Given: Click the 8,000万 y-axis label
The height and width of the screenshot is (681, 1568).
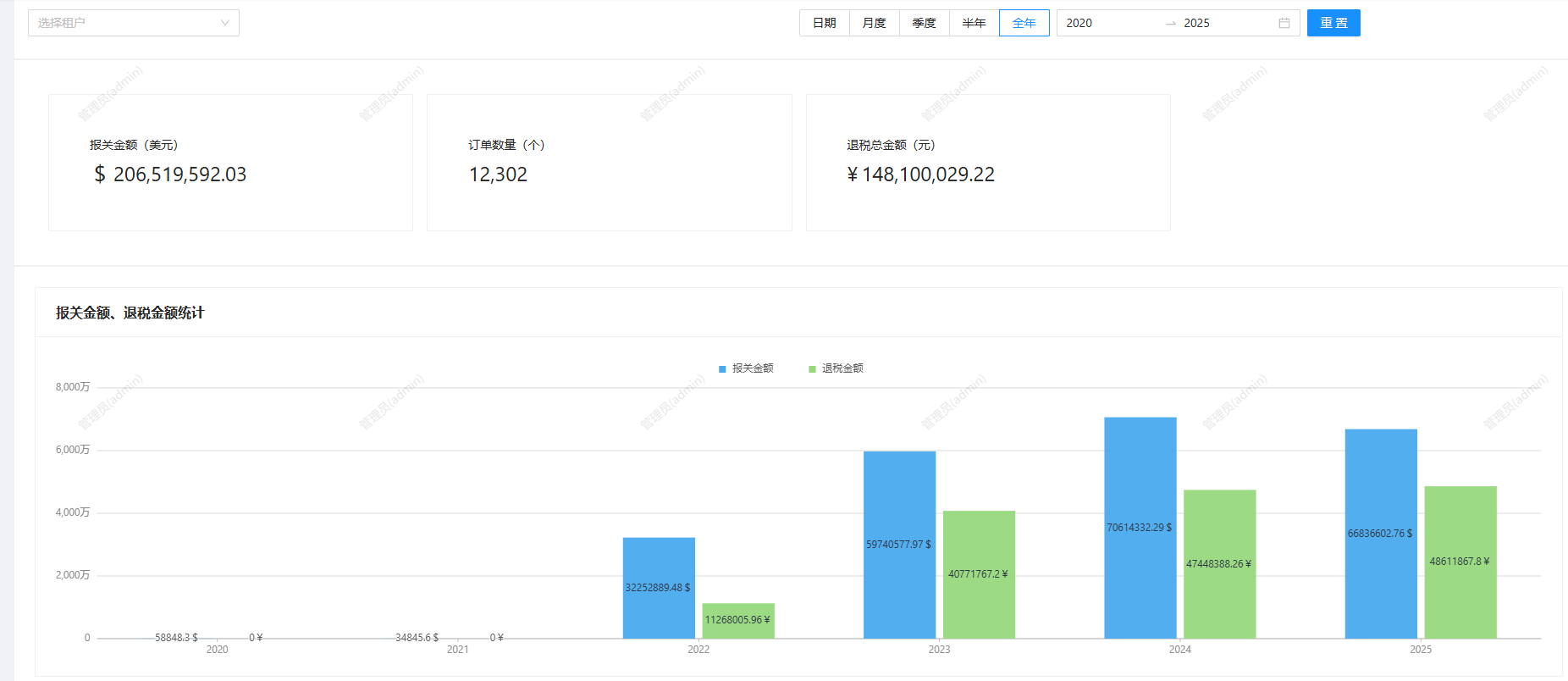Looking at the screenshot, I should click(73, 387).
